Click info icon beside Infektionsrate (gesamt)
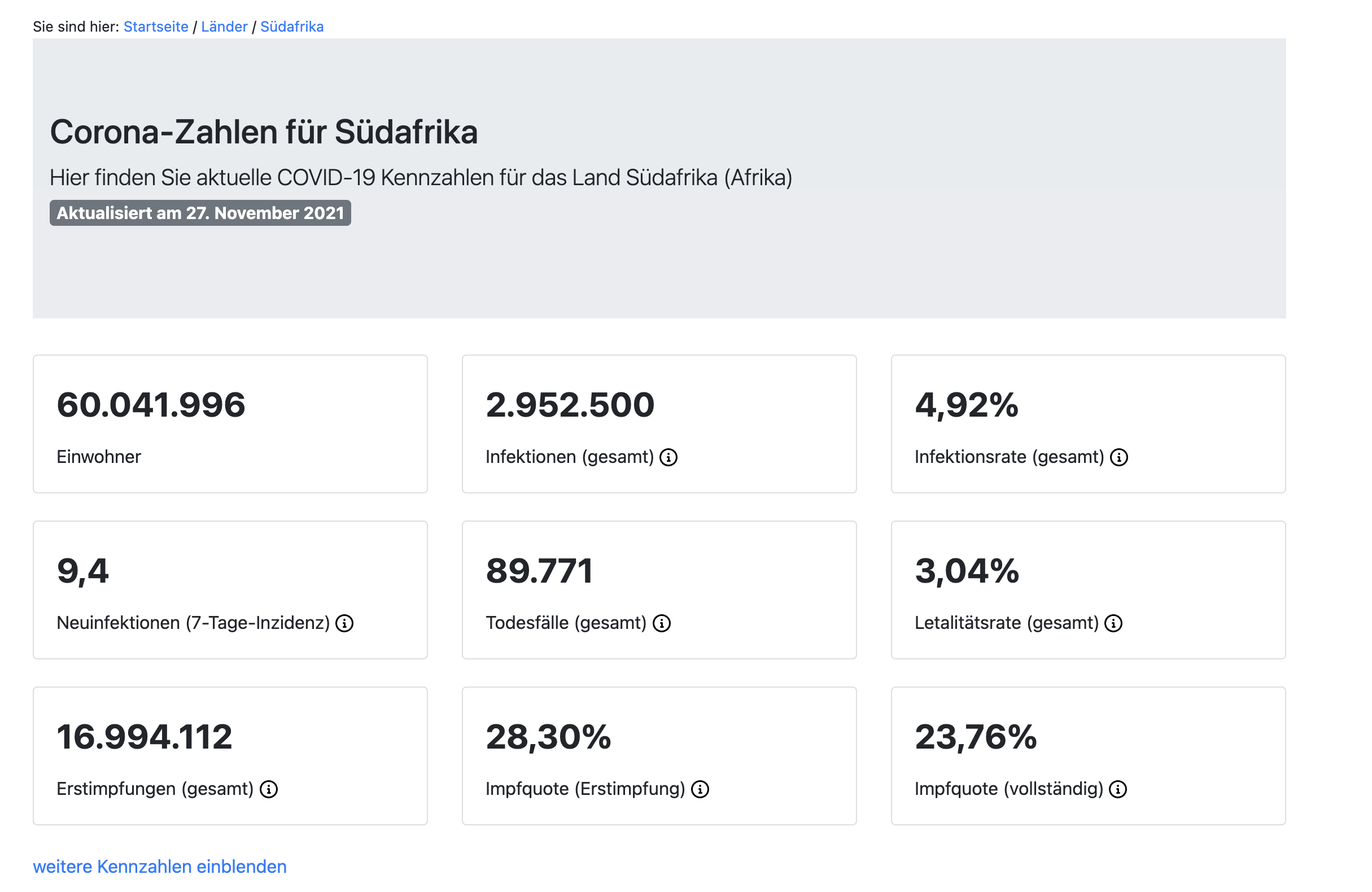The width and height of the screenshot is (1372, 892). pos(1119,457)
